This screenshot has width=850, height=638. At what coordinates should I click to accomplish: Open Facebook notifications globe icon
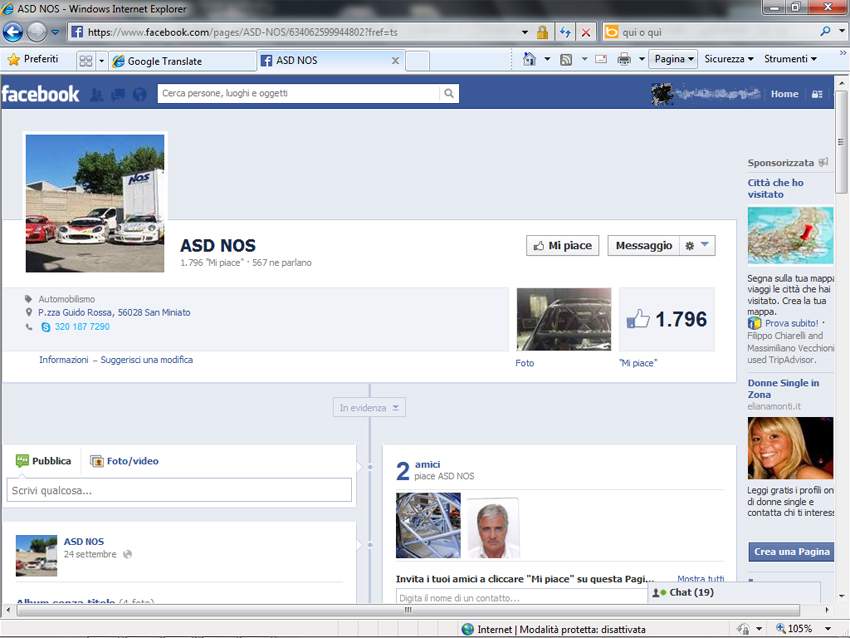pyautogui.click(x=139, y=94)
